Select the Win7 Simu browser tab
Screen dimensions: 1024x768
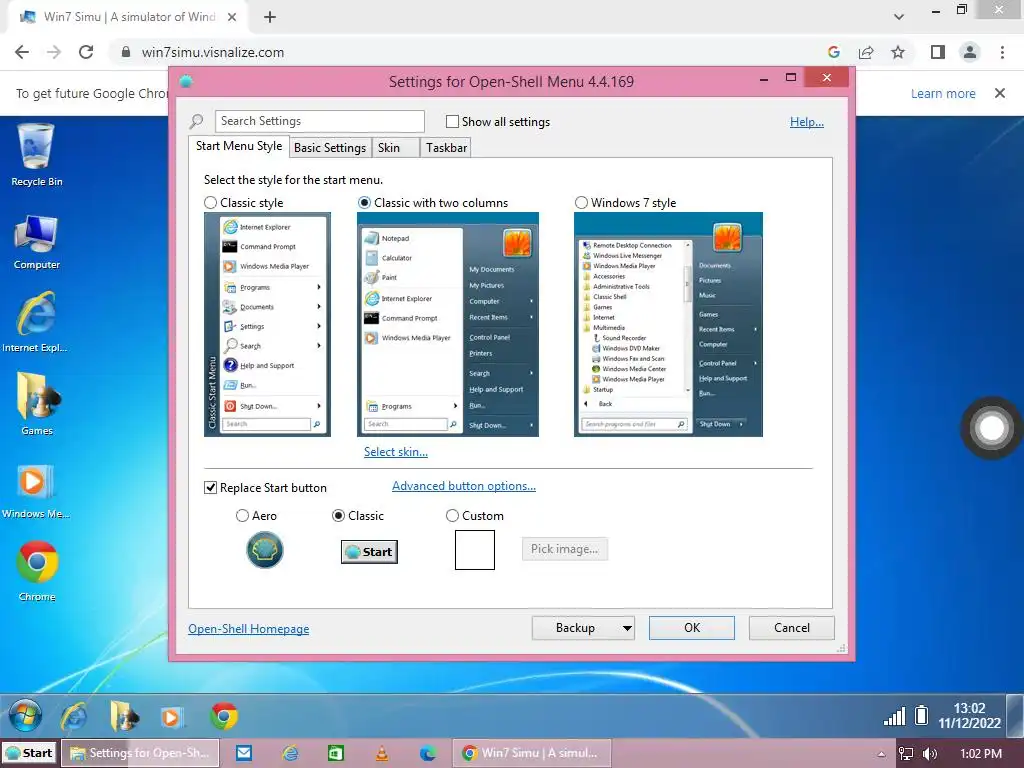coord(128,17)
